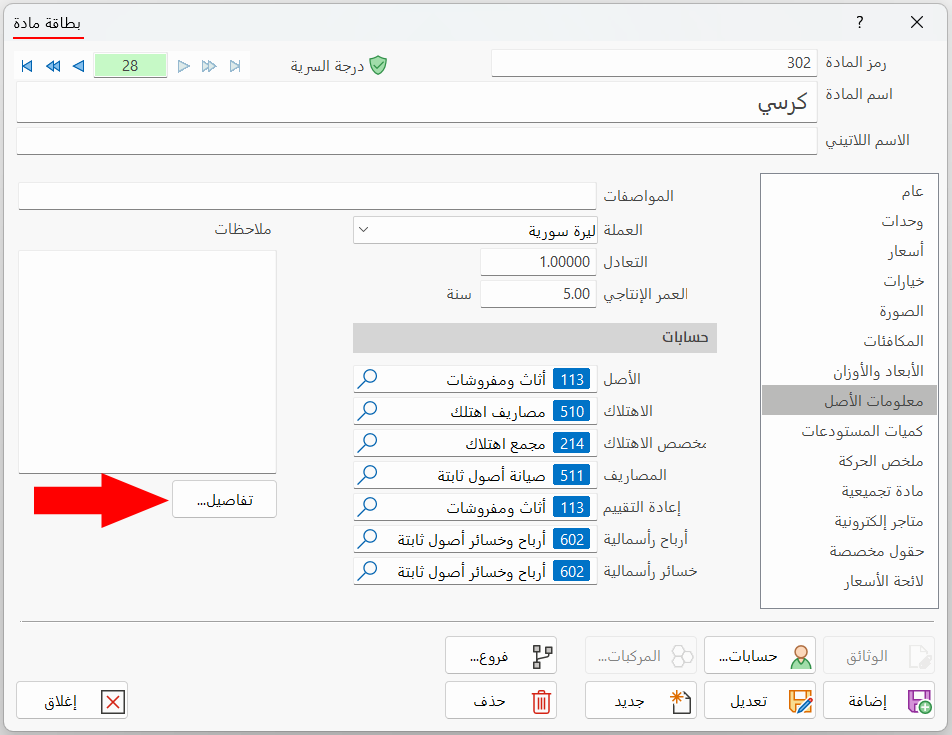
Task: Click the رمز المادة code field
Action: click(x=654, y=63)
